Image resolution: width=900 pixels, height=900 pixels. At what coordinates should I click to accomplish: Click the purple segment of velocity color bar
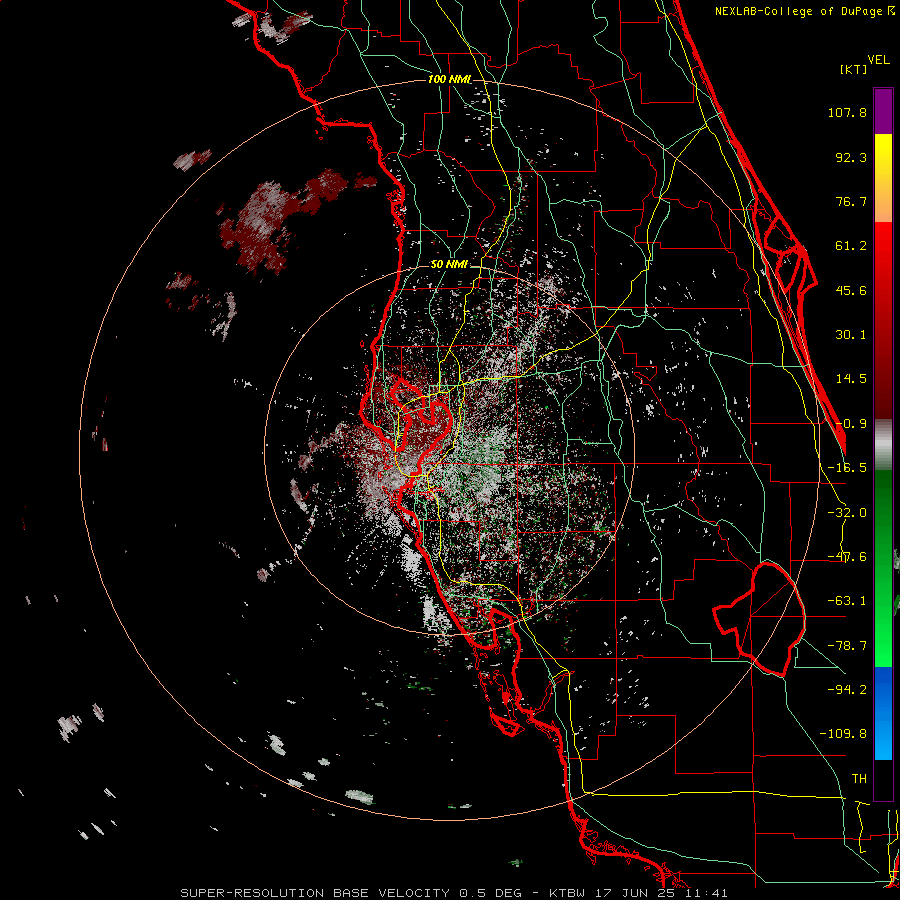click(883, 111)
